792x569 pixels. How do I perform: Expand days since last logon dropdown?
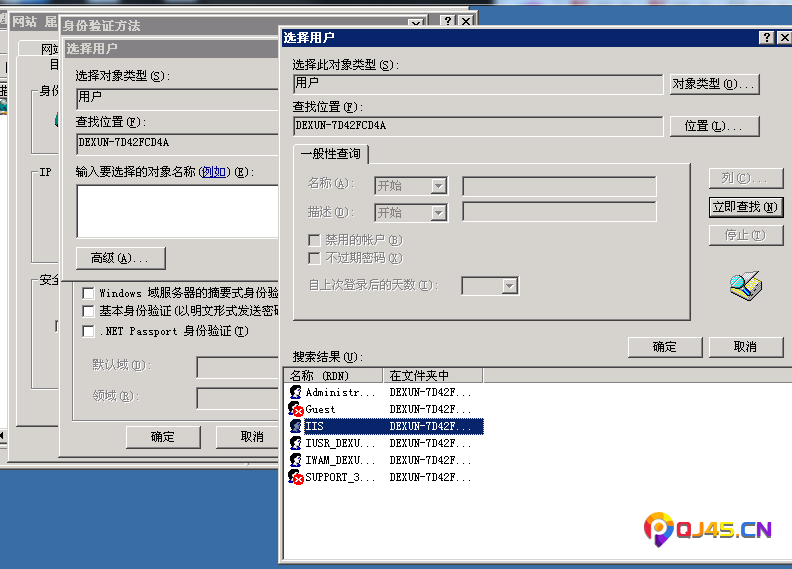509,286
